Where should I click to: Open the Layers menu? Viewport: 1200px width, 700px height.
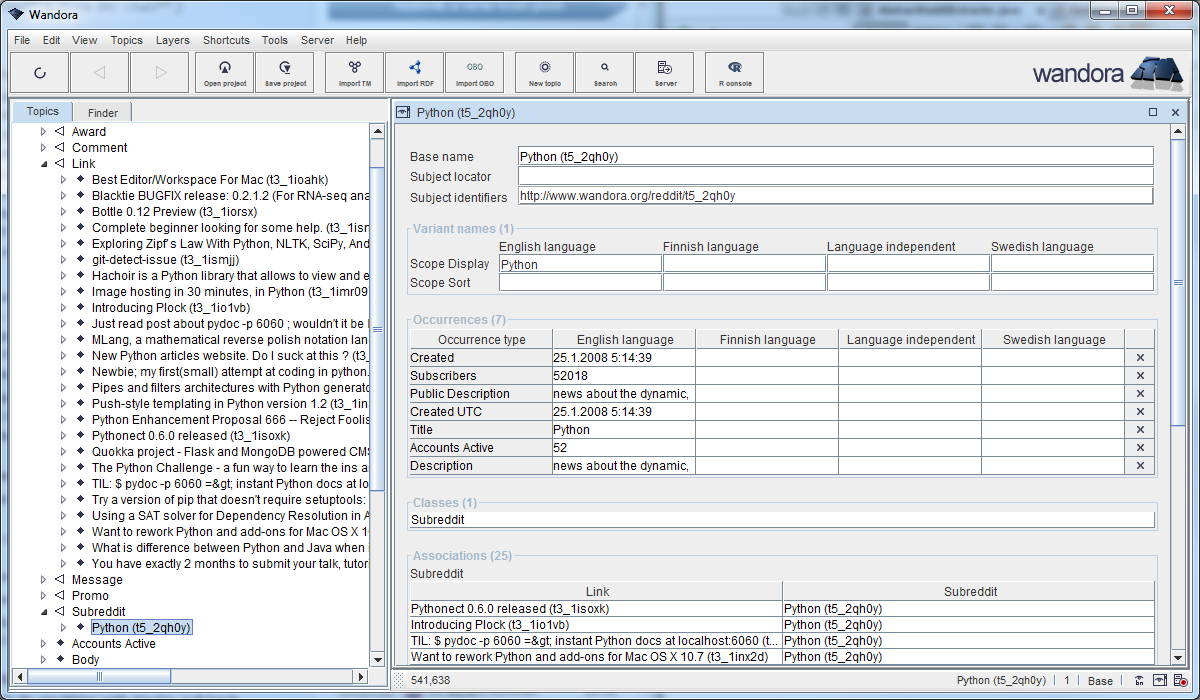coord(173,40)
